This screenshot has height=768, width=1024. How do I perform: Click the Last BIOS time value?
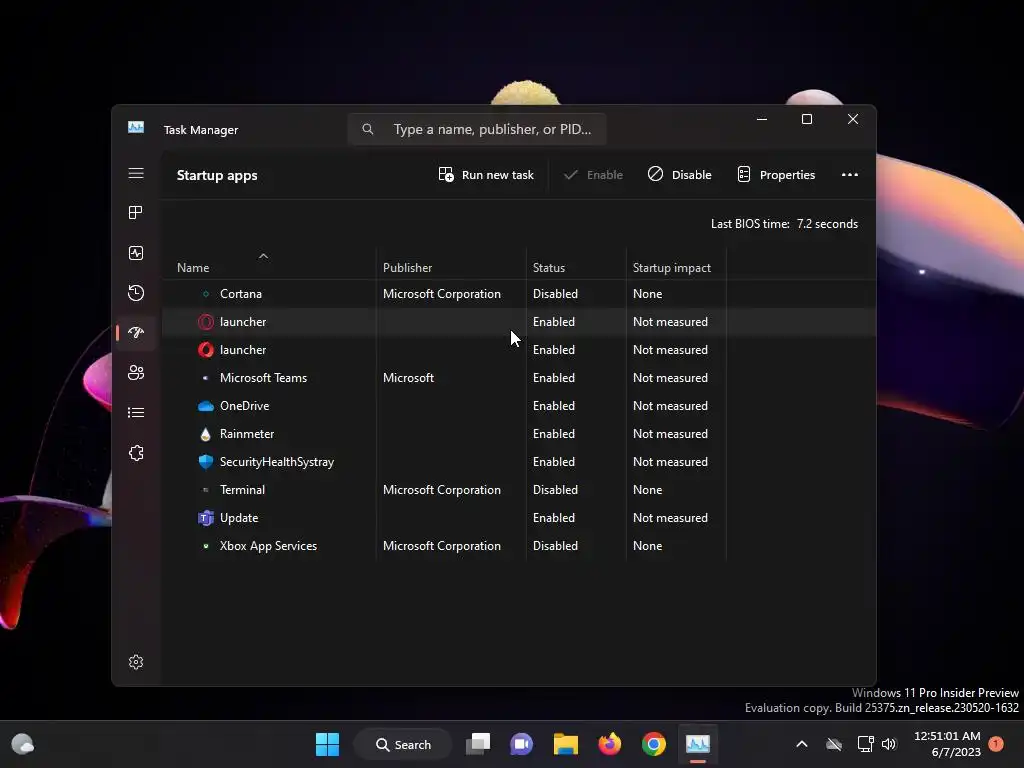(827, 224)
